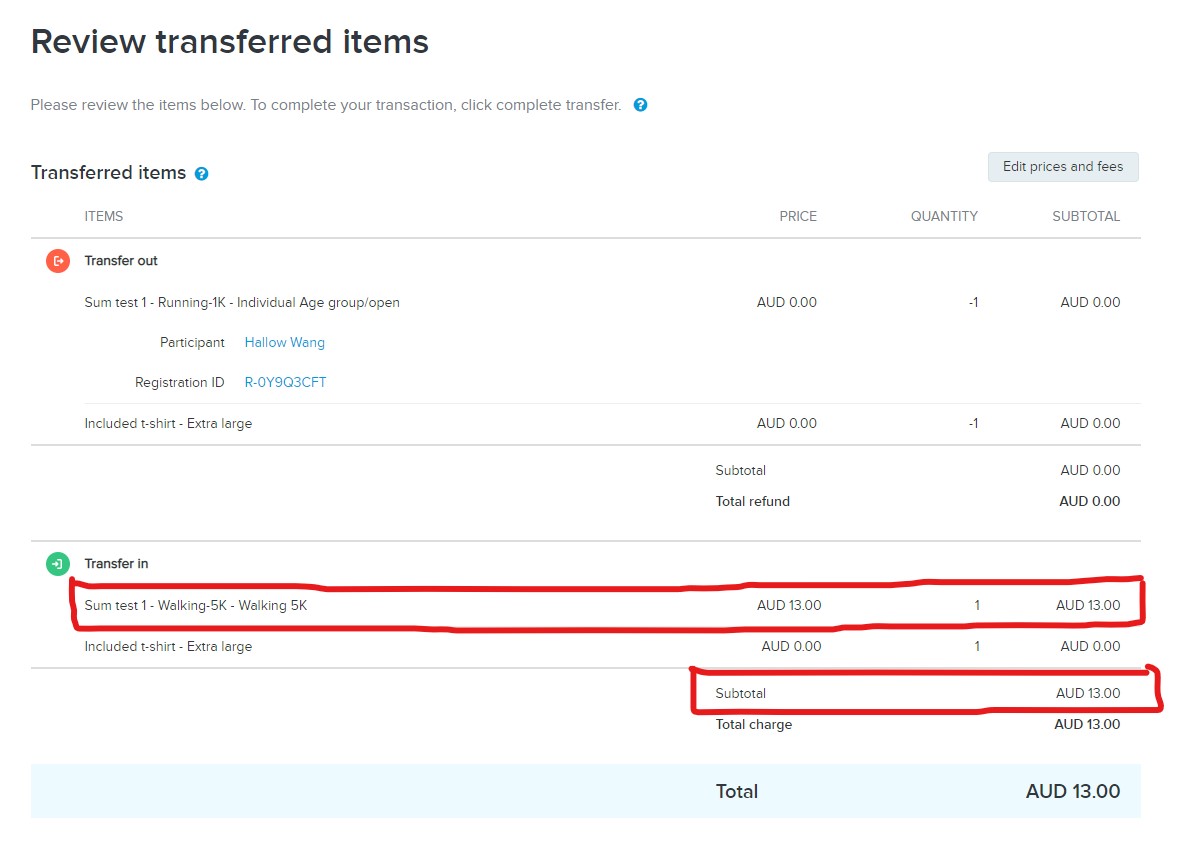
Task: Click the red Transfer out icon
Action: (58, 261)
